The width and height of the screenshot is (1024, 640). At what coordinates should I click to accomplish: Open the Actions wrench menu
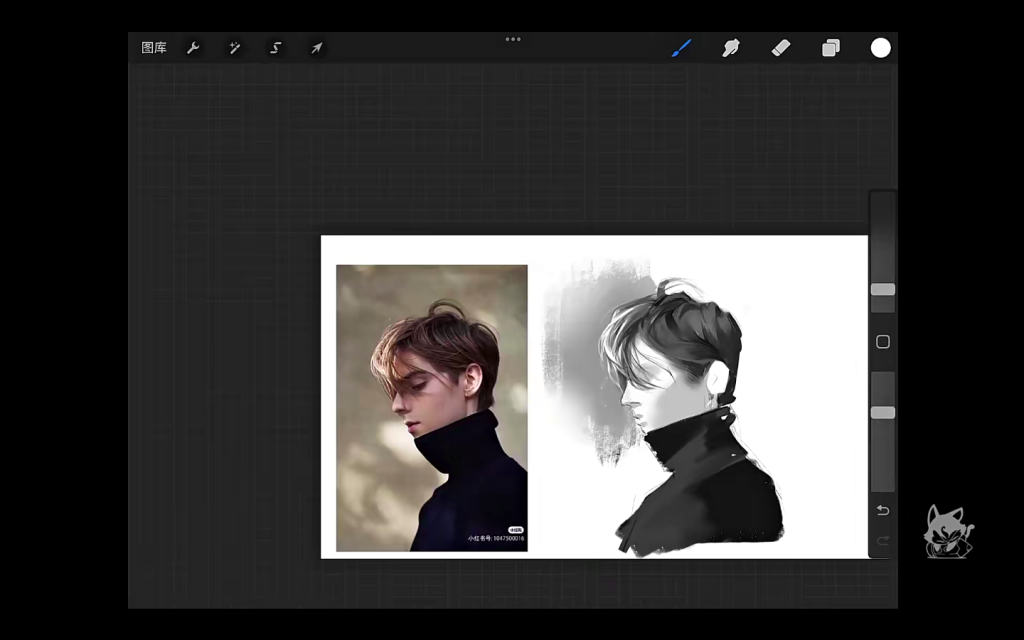[194, 48]
